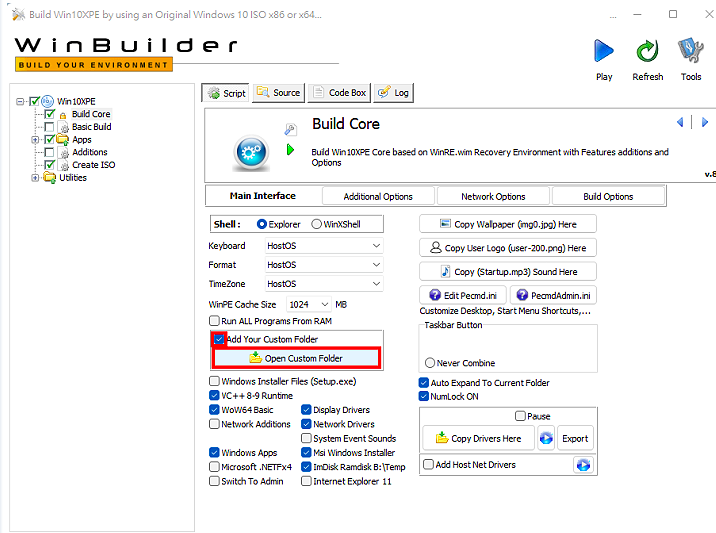Viewport: 716px width, 533px height.
Task: Expand the Apps tree node
Action: [35, 139]
